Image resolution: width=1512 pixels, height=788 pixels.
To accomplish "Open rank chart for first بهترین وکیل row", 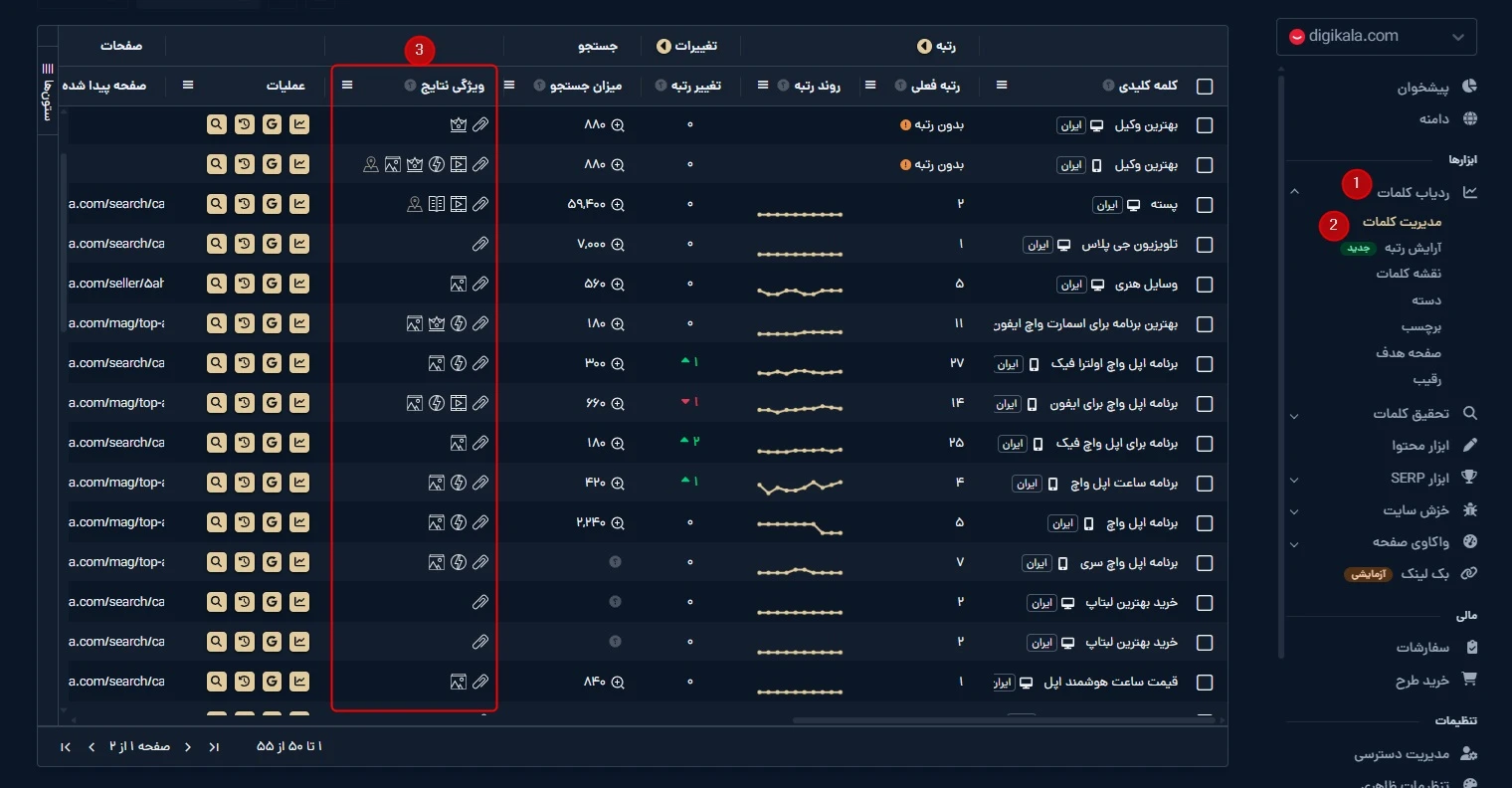I will 299,124.
